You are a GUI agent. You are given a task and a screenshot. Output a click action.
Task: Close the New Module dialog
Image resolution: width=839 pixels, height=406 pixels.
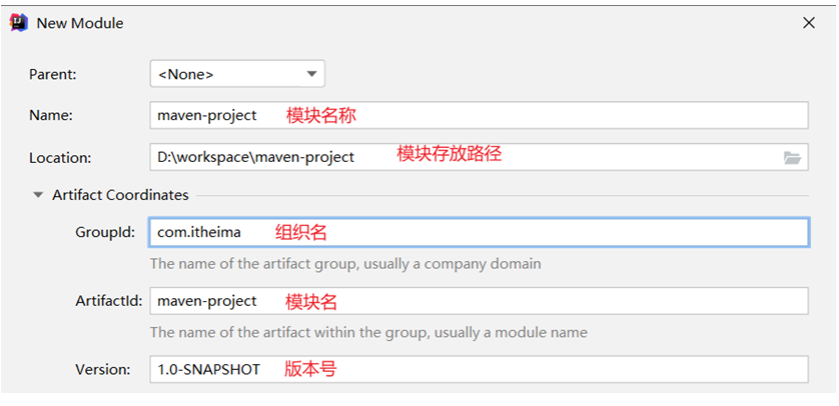tap(808, 23)
